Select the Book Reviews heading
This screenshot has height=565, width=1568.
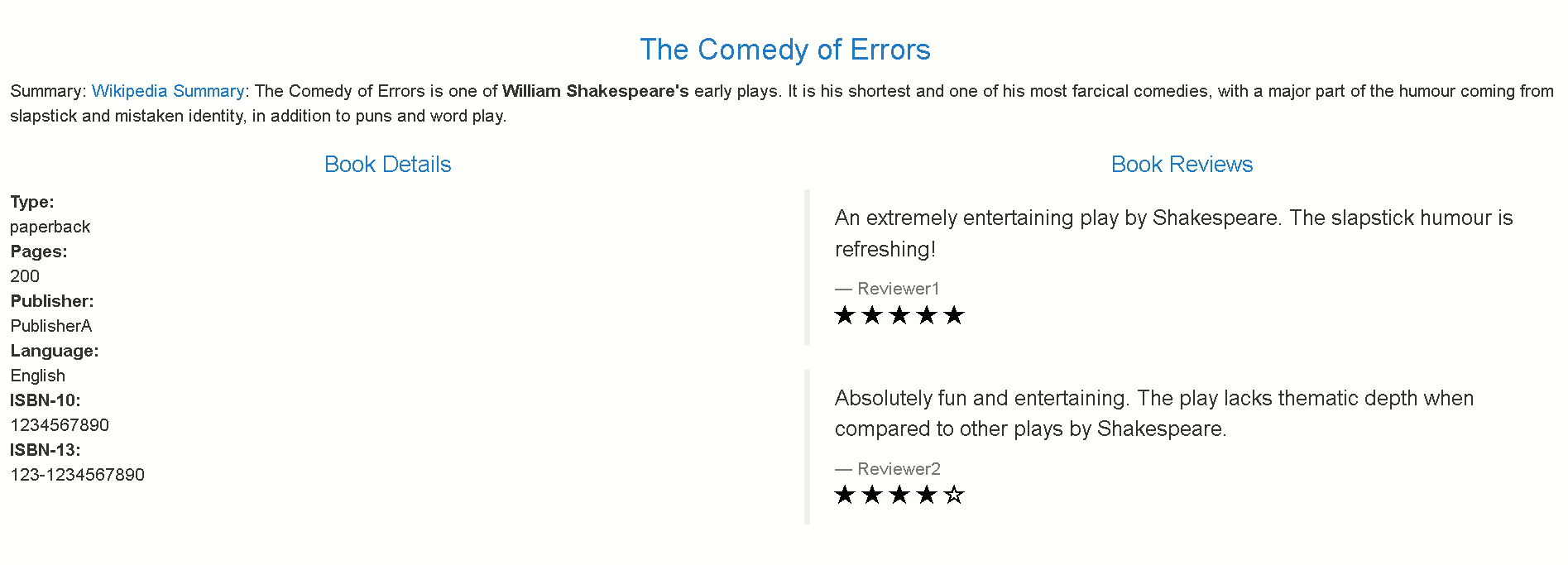[x=1182, y=164]
